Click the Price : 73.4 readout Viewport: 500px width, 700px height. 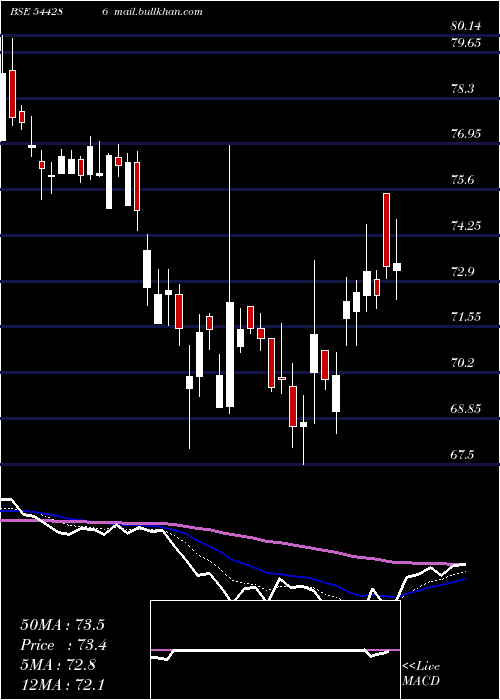pos(63,645)
